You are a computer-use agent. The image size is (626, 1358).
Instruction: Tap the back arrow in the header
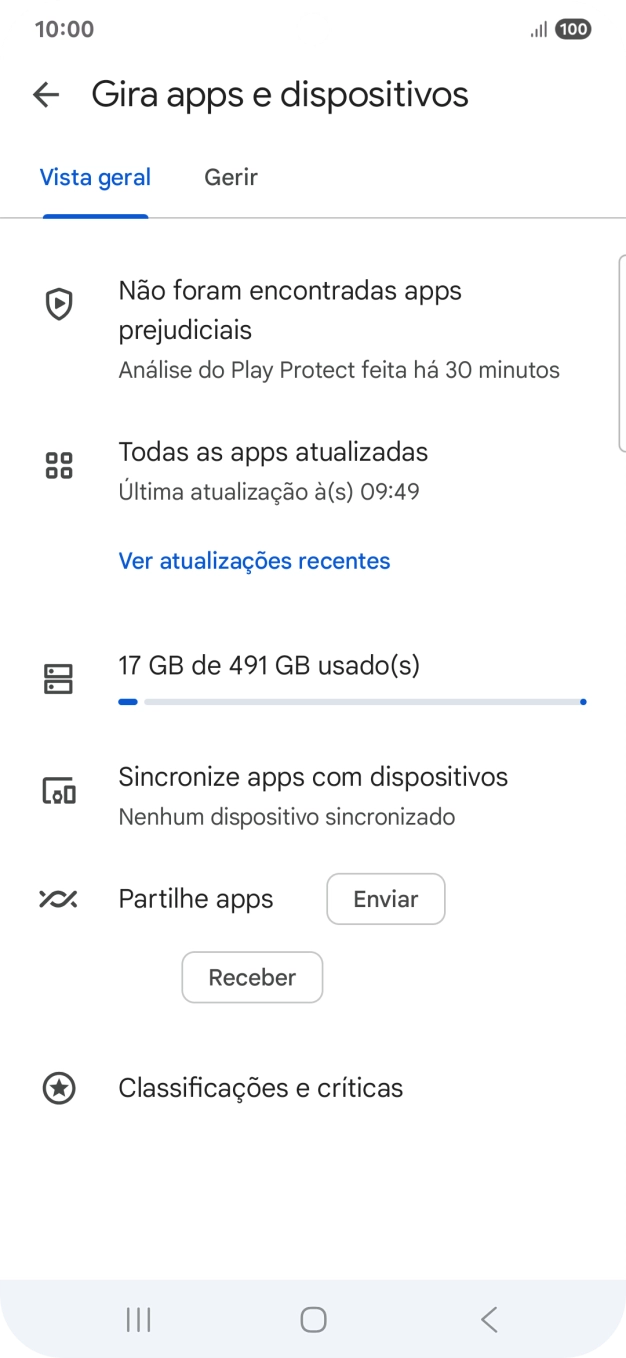tap(46, 95)
